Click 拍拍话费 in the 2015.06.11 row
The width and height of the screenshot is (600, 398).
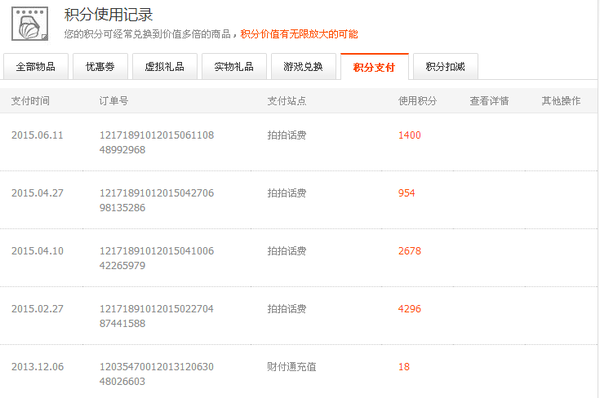point(287,135)
